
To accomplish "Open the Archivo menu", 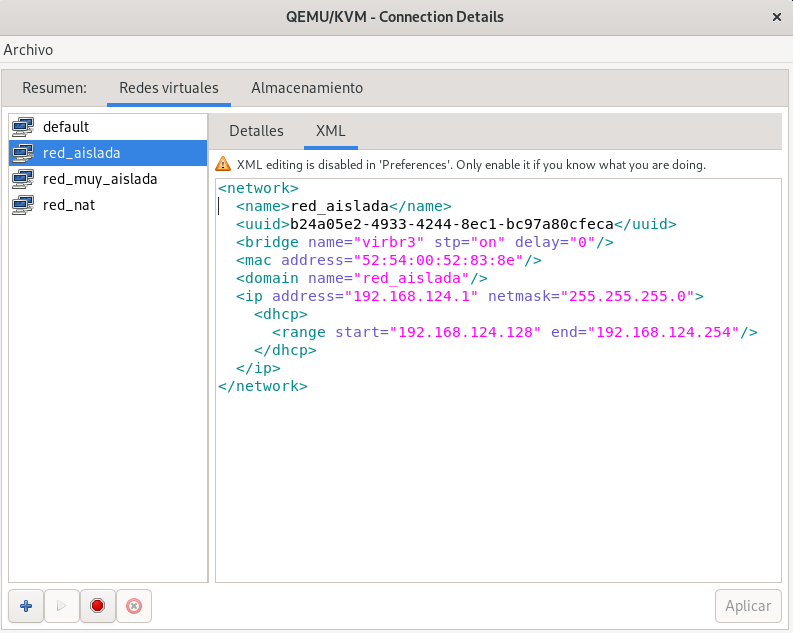I will click(28, 50).
